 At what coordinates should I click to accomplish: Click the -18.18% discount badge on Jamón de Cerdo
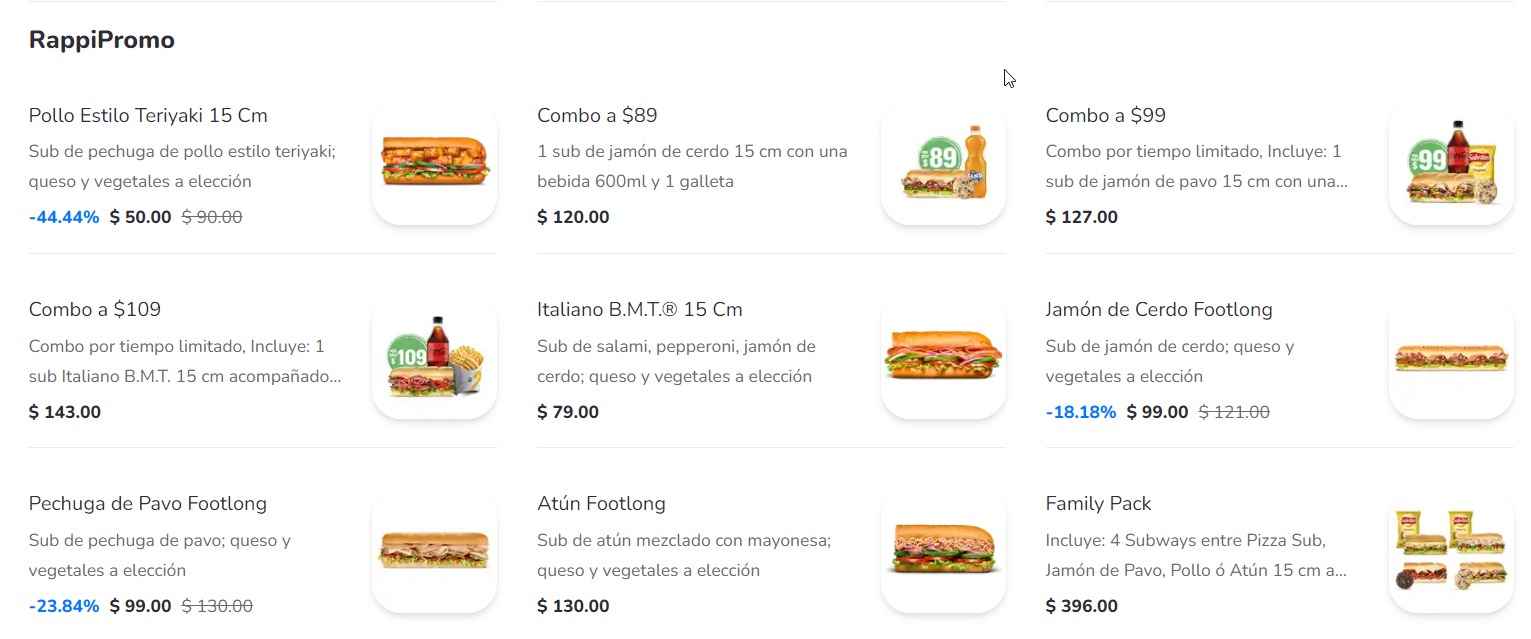tap(1081, 411)
